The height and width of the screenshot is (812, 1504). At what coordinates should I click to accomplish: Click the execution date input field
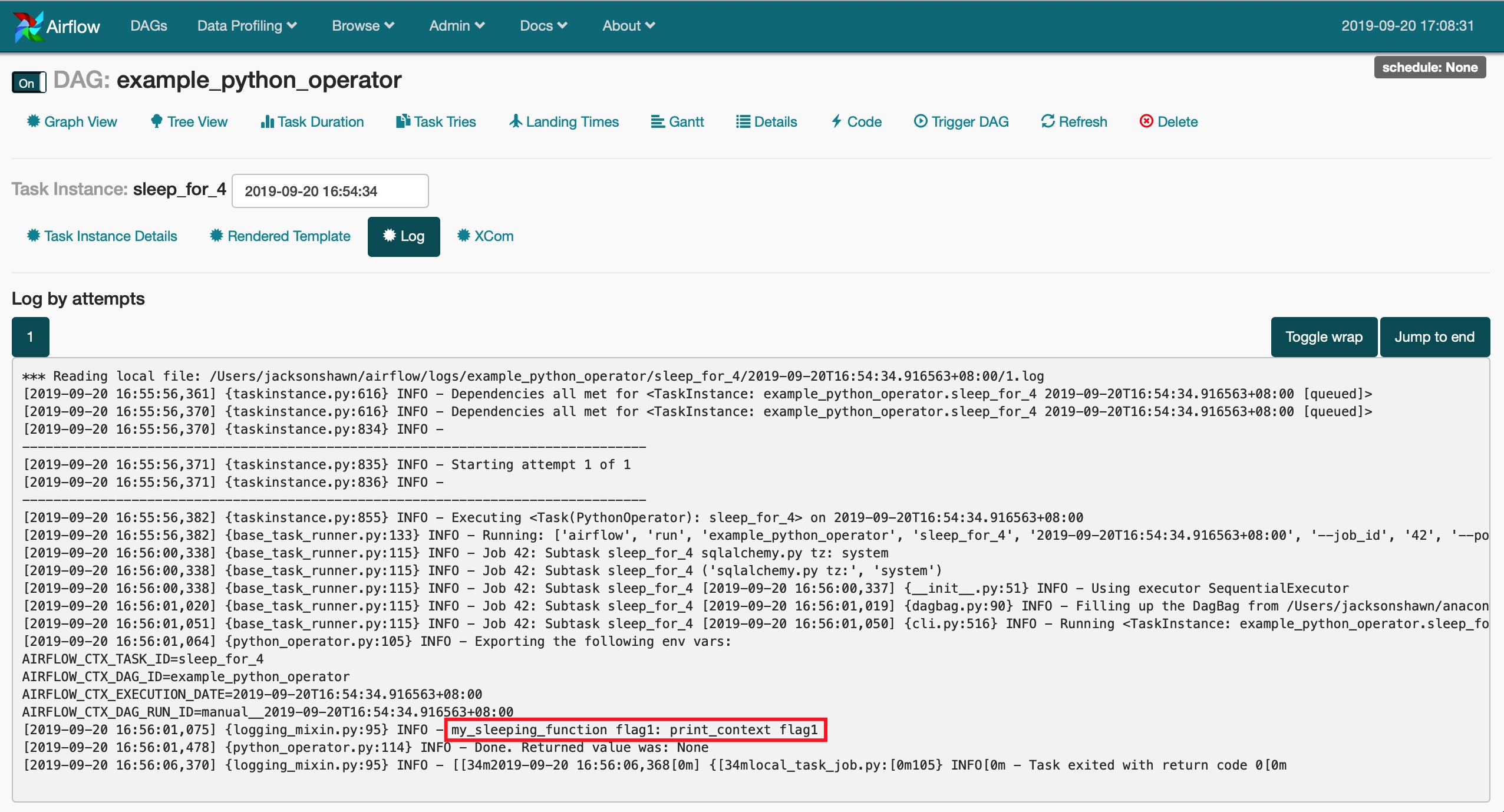[329, 191]
